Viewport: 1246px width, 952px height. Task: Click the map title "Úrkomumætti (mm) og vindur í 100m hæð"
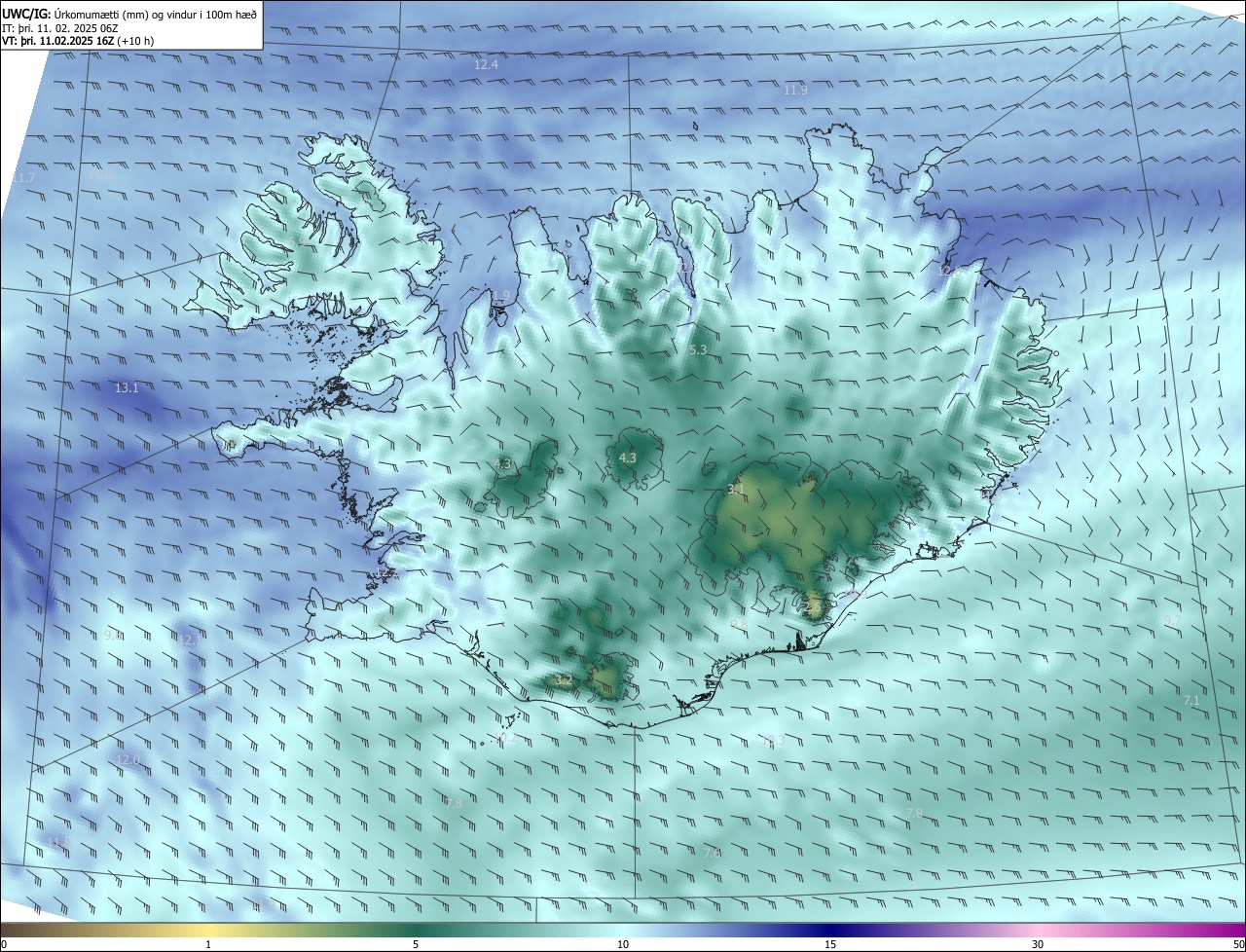point(156,14)
